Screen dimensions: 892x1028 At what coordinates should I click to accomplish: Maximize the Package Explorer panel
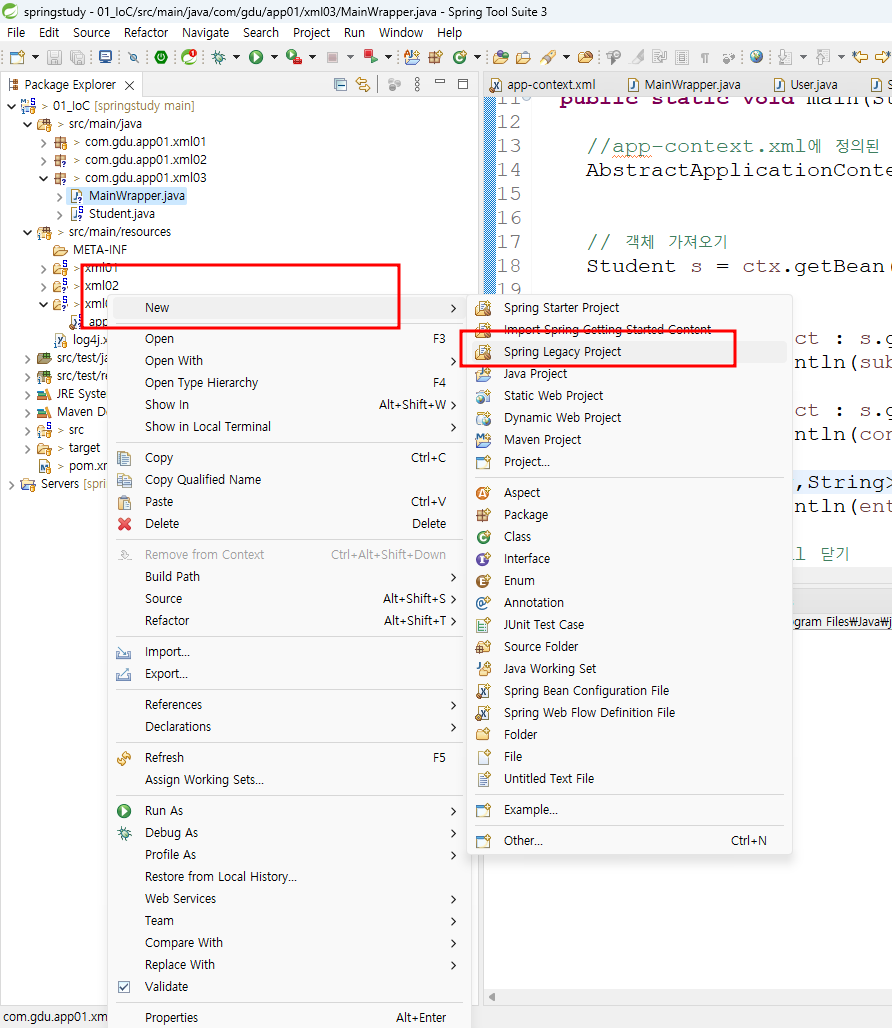click(463, 84)
